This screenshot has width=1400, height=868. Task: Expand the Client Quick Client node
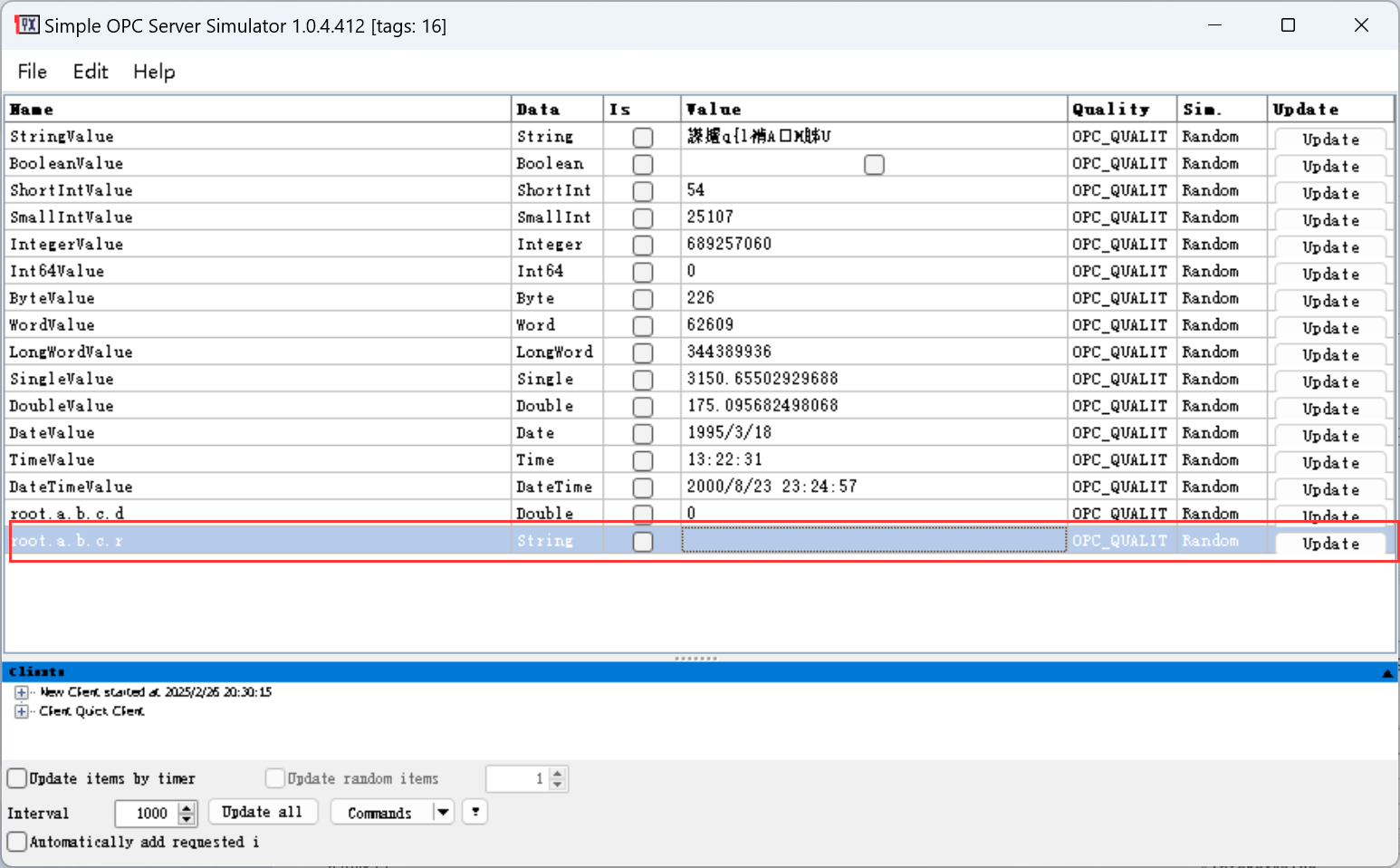click(21, 711)
